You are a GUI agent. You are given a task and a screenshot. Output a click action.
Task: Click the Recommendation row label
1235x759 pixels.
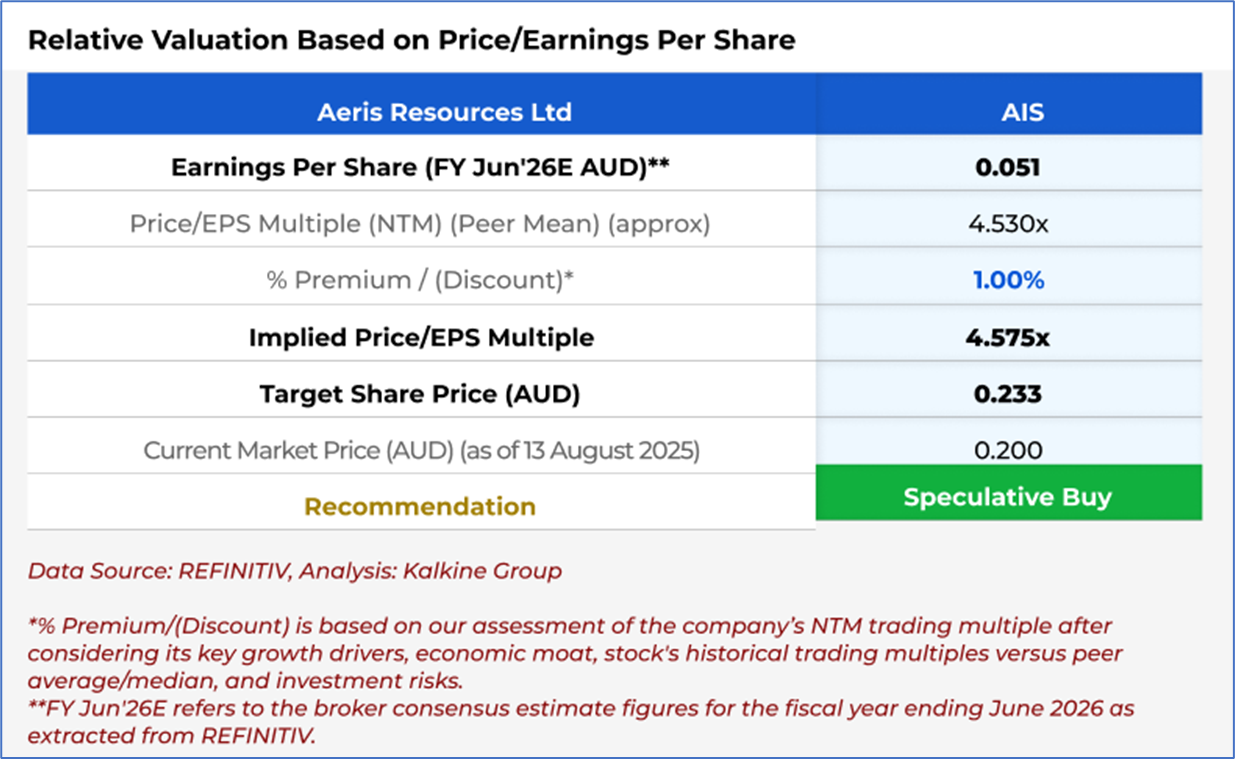point(420,506)
